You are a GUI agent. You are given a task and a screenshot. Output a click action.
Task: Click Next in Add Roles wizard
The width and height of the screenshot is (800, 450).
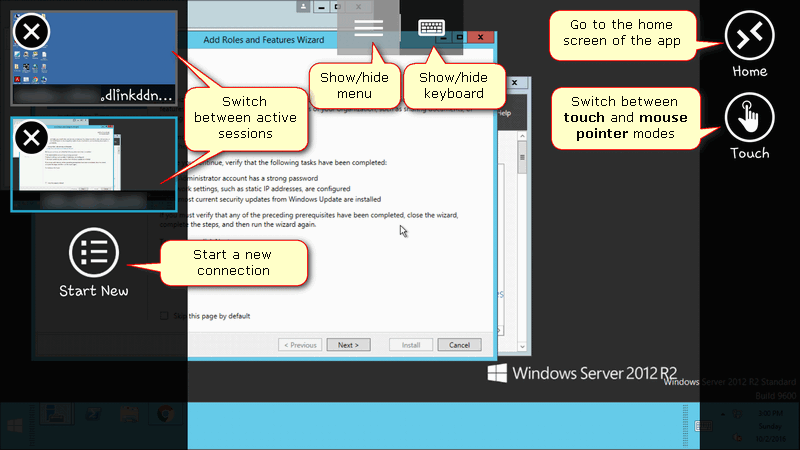[348, 345]
